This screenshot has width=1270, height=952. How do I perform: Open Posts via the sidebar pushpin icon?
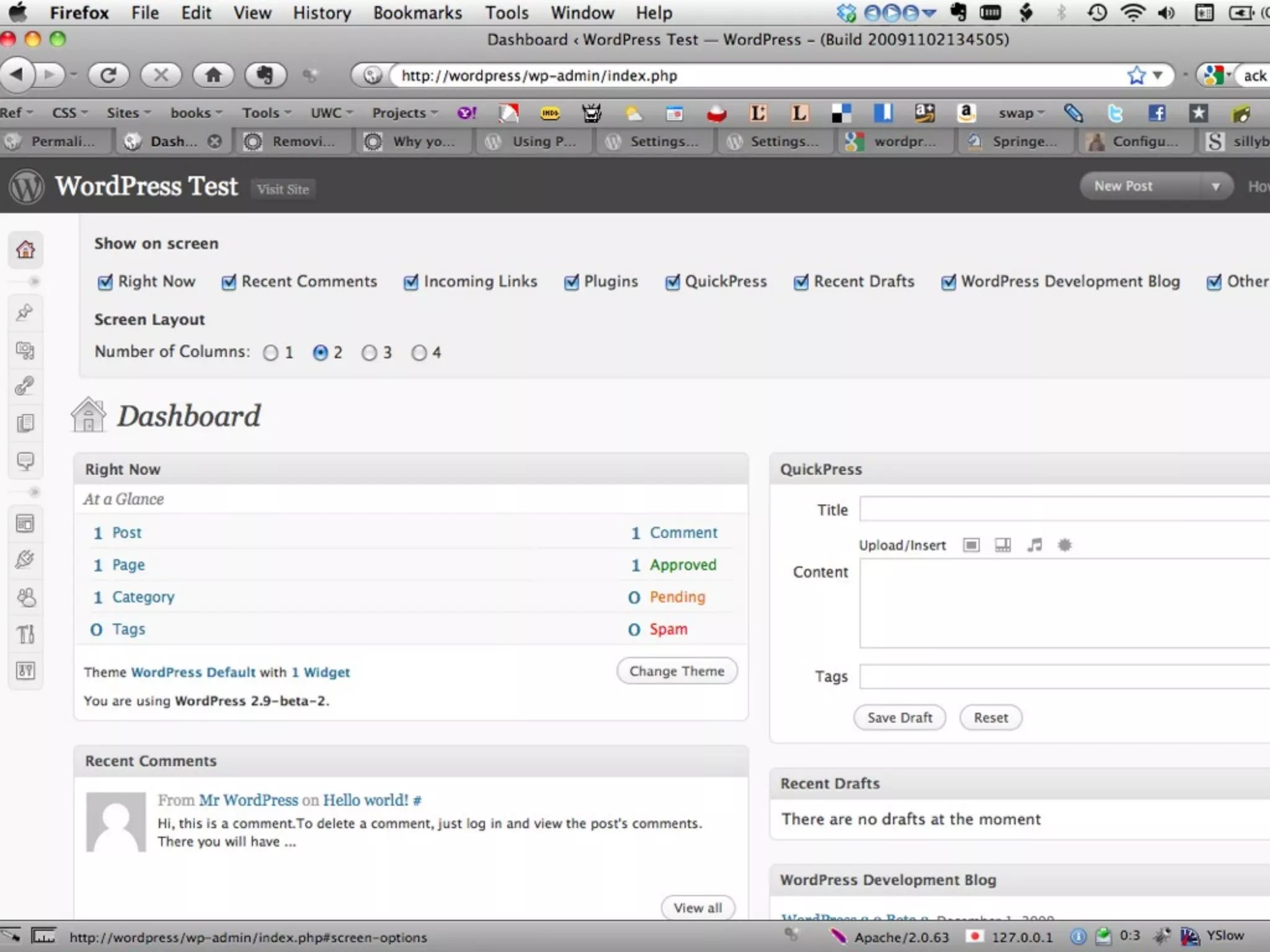[x=25, y=312]
